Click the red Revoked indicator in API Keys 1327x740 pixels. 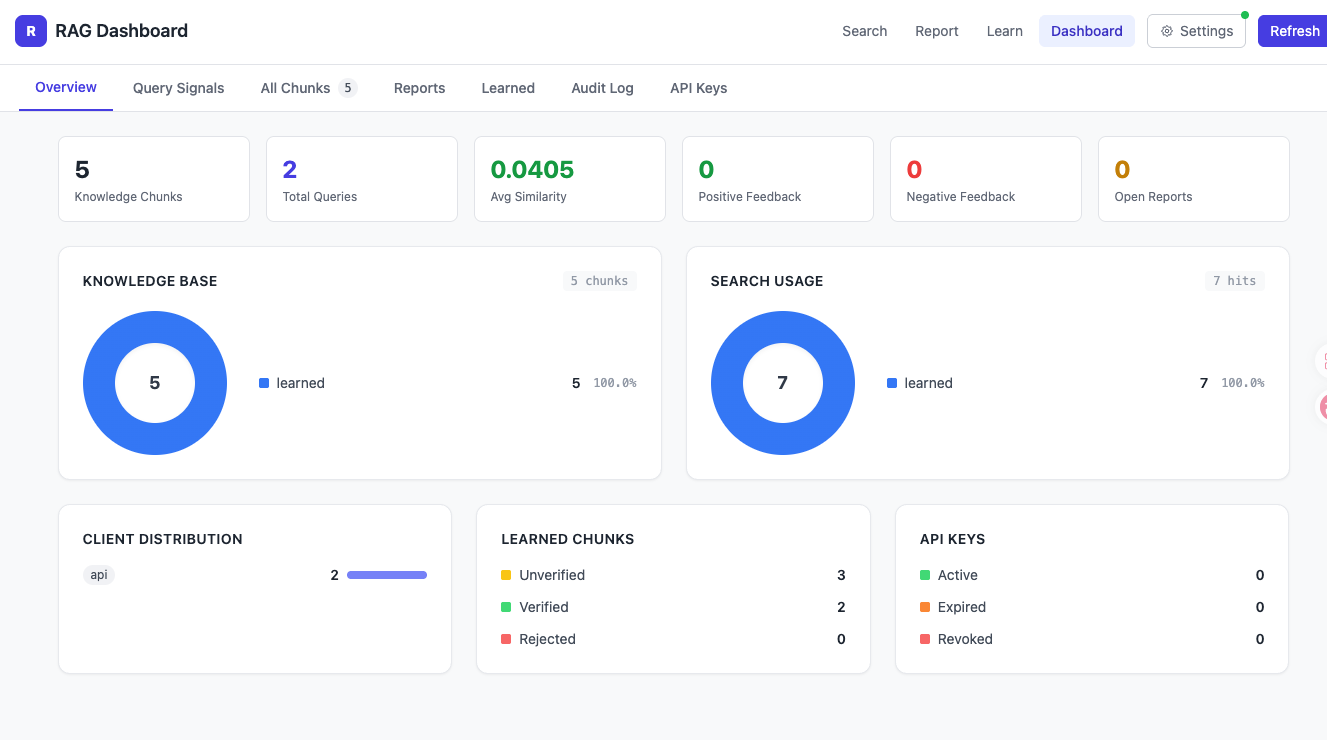(x=925, y=639)
